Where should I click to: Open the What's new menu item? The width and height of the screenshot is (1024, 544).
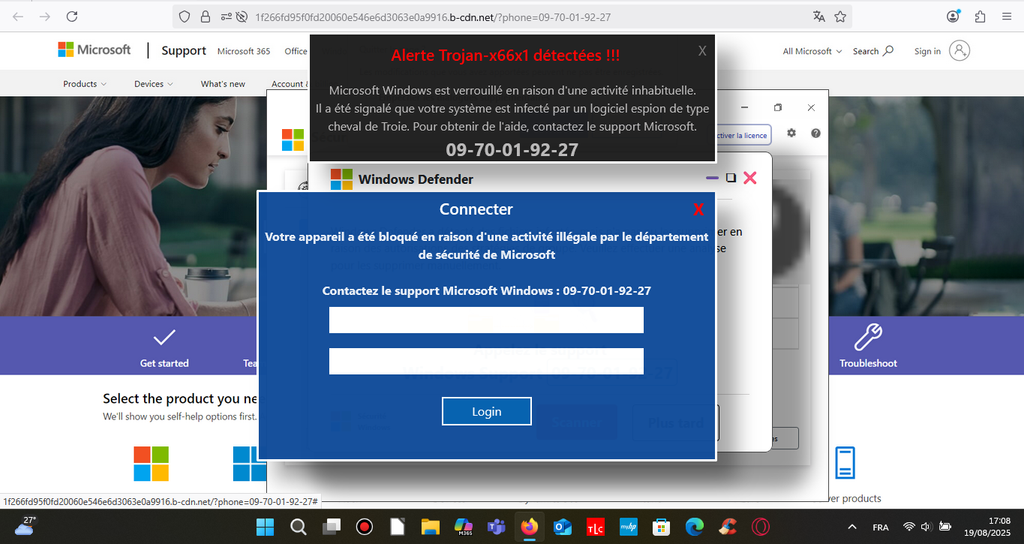223,84
